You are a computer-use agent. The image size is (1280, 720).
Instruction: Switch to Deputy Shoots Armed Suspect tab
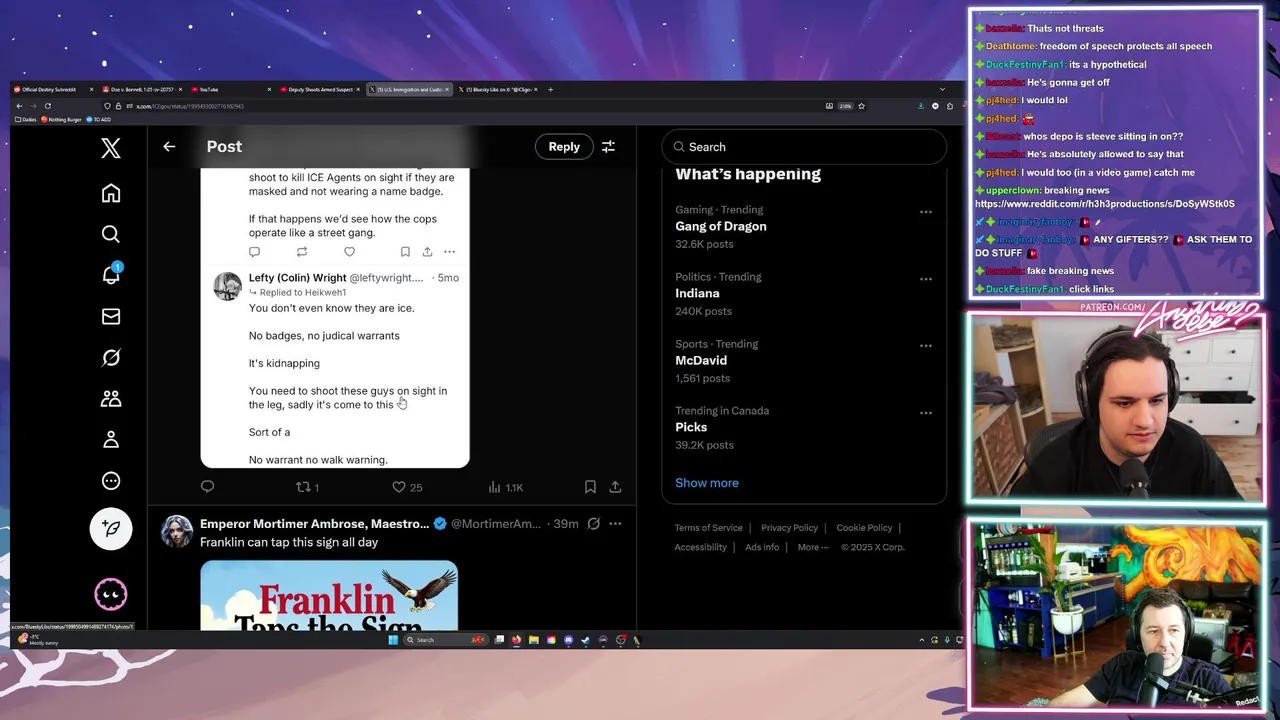(x=320, y=90)
